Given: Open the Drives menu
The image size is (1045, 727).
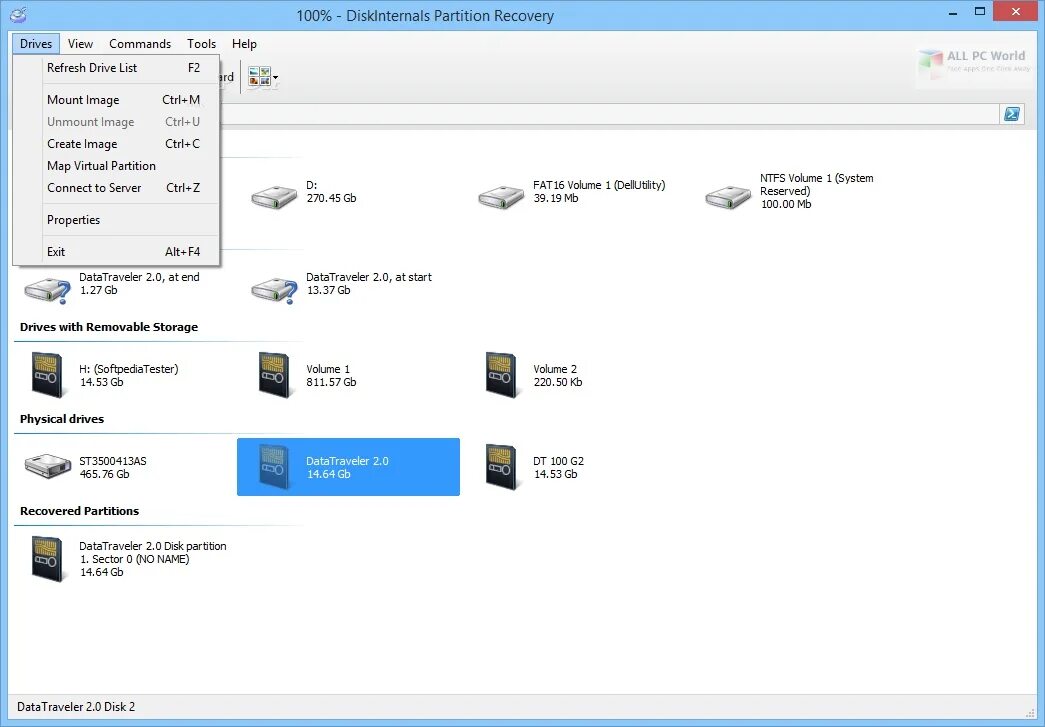Looking at the screenshot, I should click(36, 44).
